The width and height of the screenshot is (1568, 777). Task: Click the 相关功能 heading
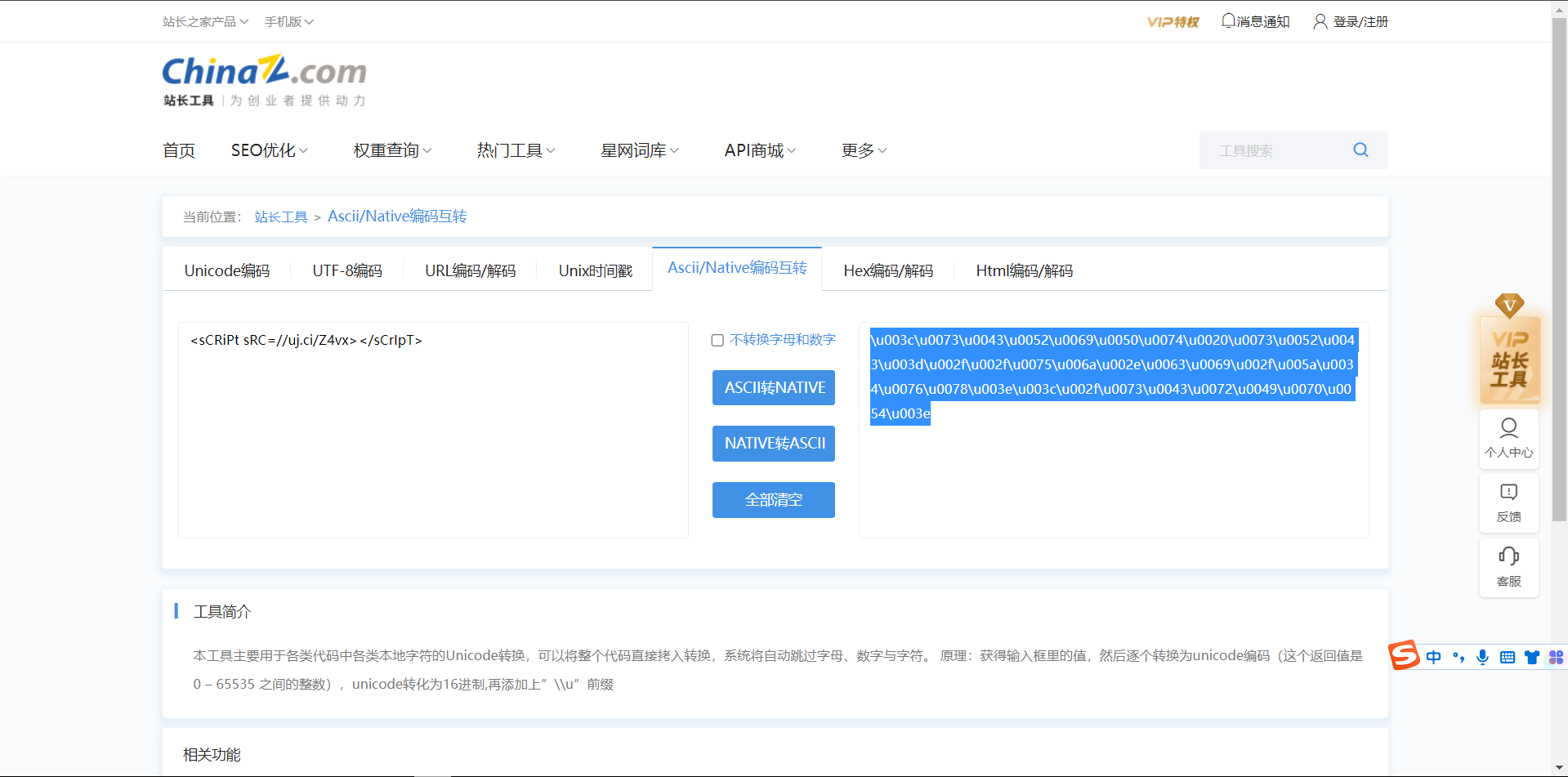(212, 754)
